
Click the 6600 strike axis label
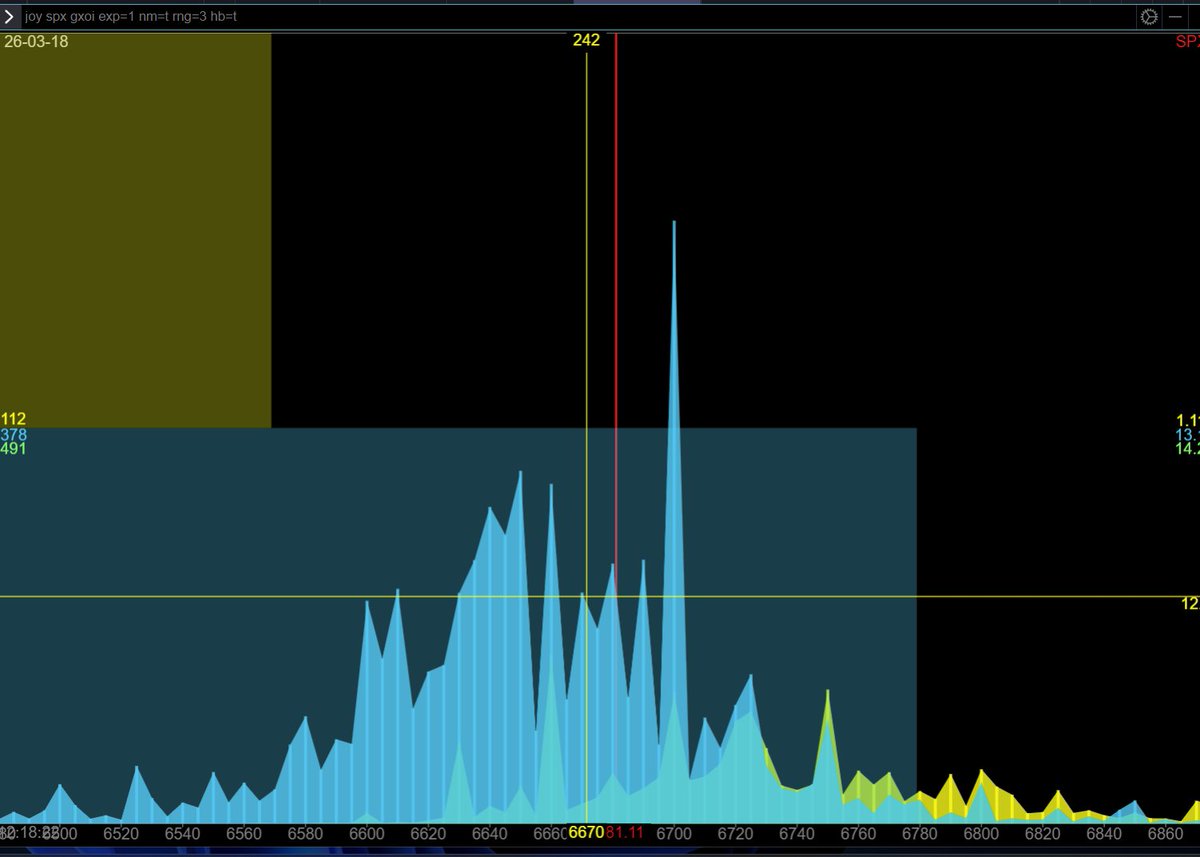[x=366, y=833]
